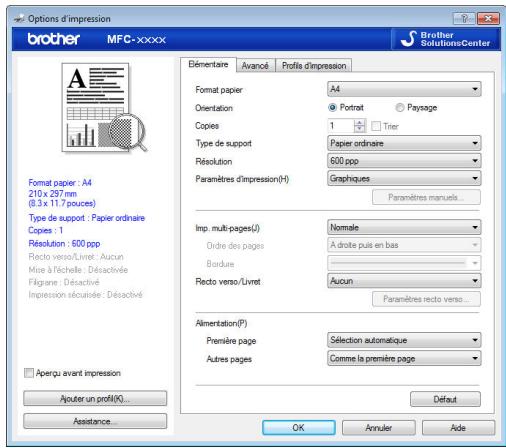Expand the Type de support dropdown

click(x=404, y=143)
